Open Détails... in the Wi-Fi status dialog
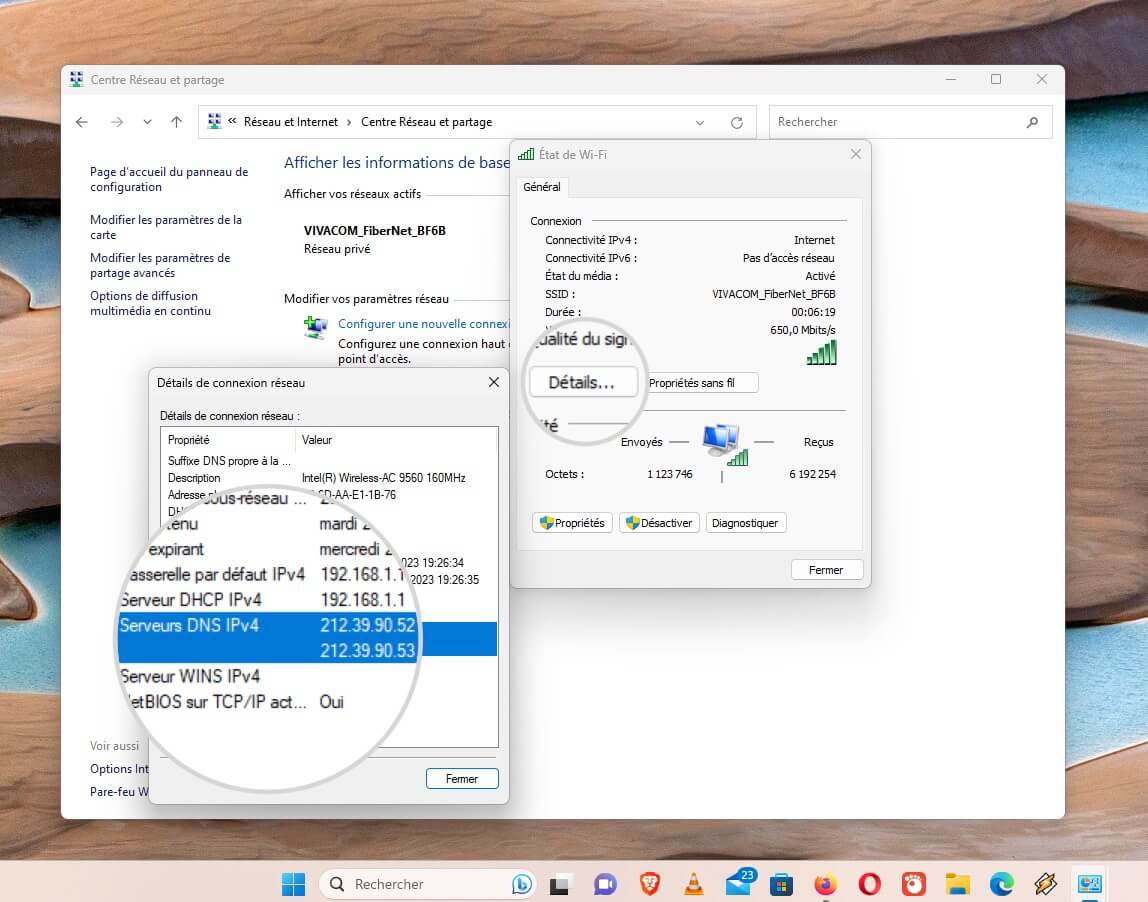Image resolution: width=1148 pixels, height=902 pixels. tap(583, 382)
